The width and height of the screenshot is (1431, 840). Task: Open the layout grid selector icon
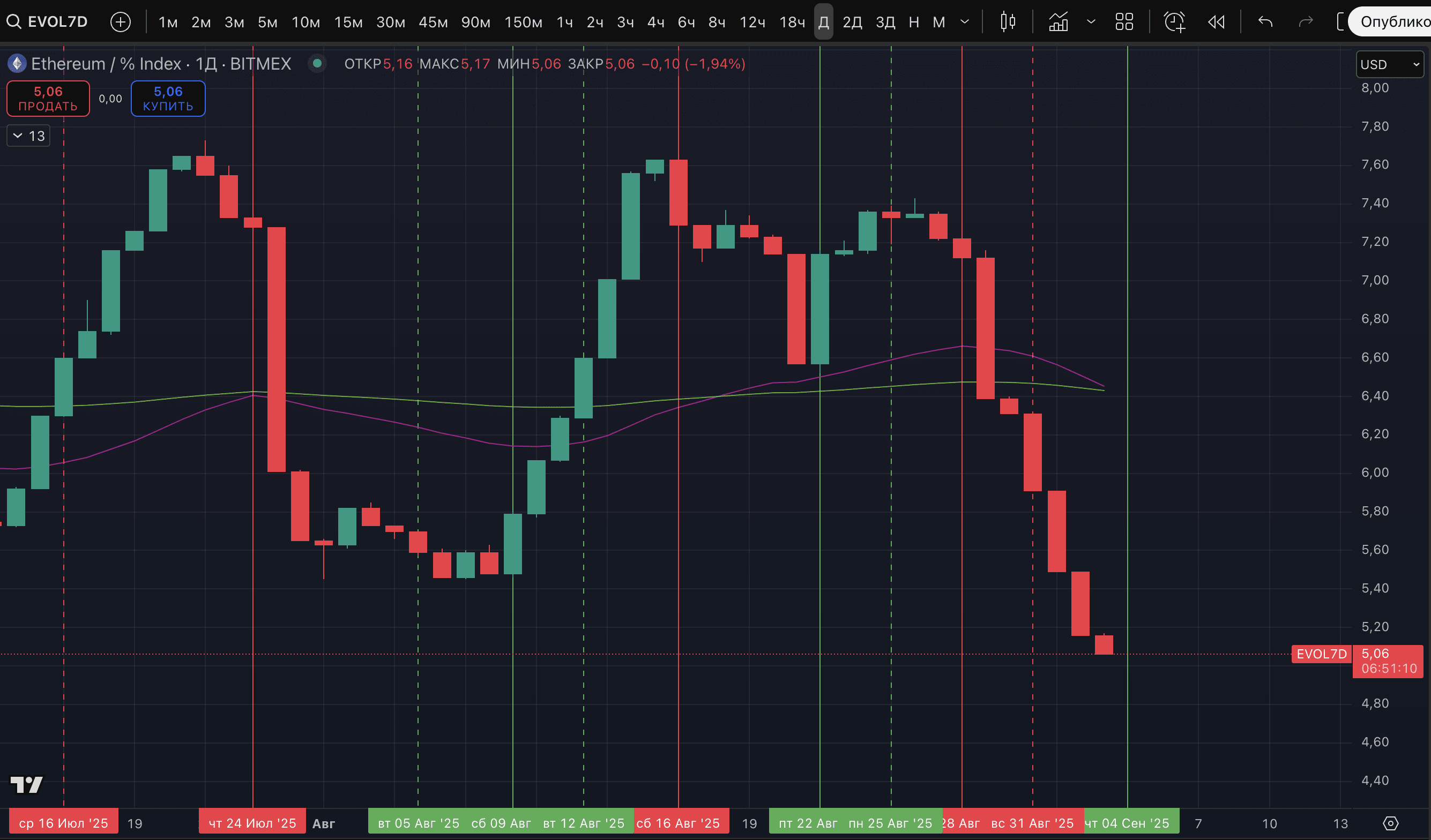point(1124,22)
